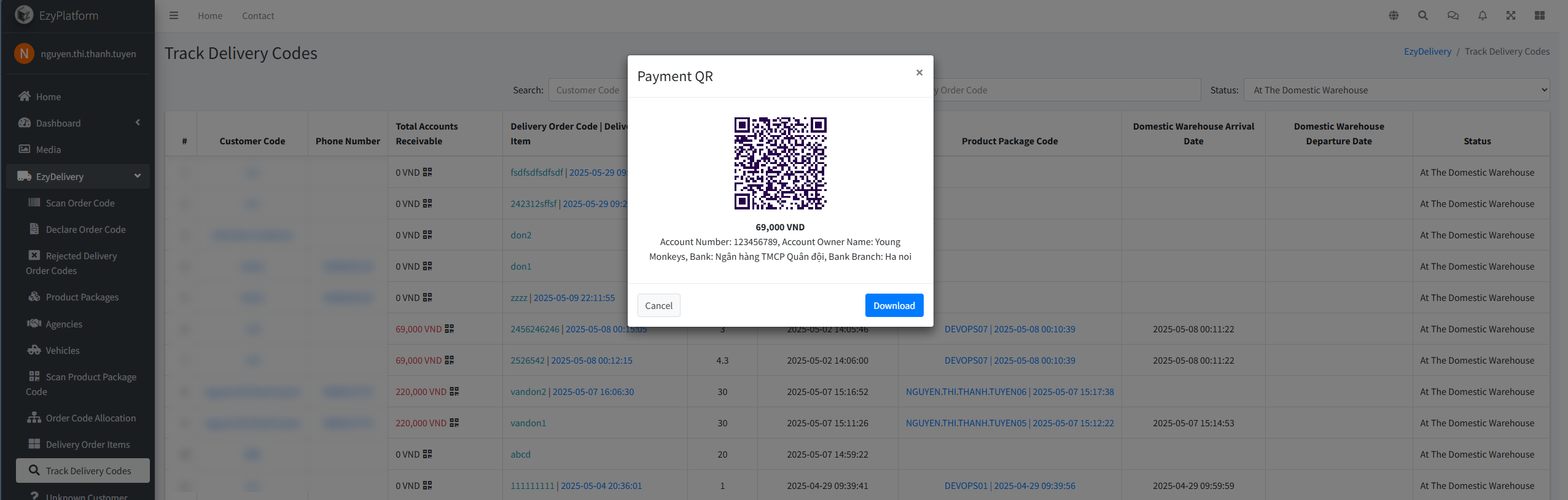This screenshot has height=500, width=1568.
Task: Show QR code for vandon1 row
Action: [x=454, y=423]
